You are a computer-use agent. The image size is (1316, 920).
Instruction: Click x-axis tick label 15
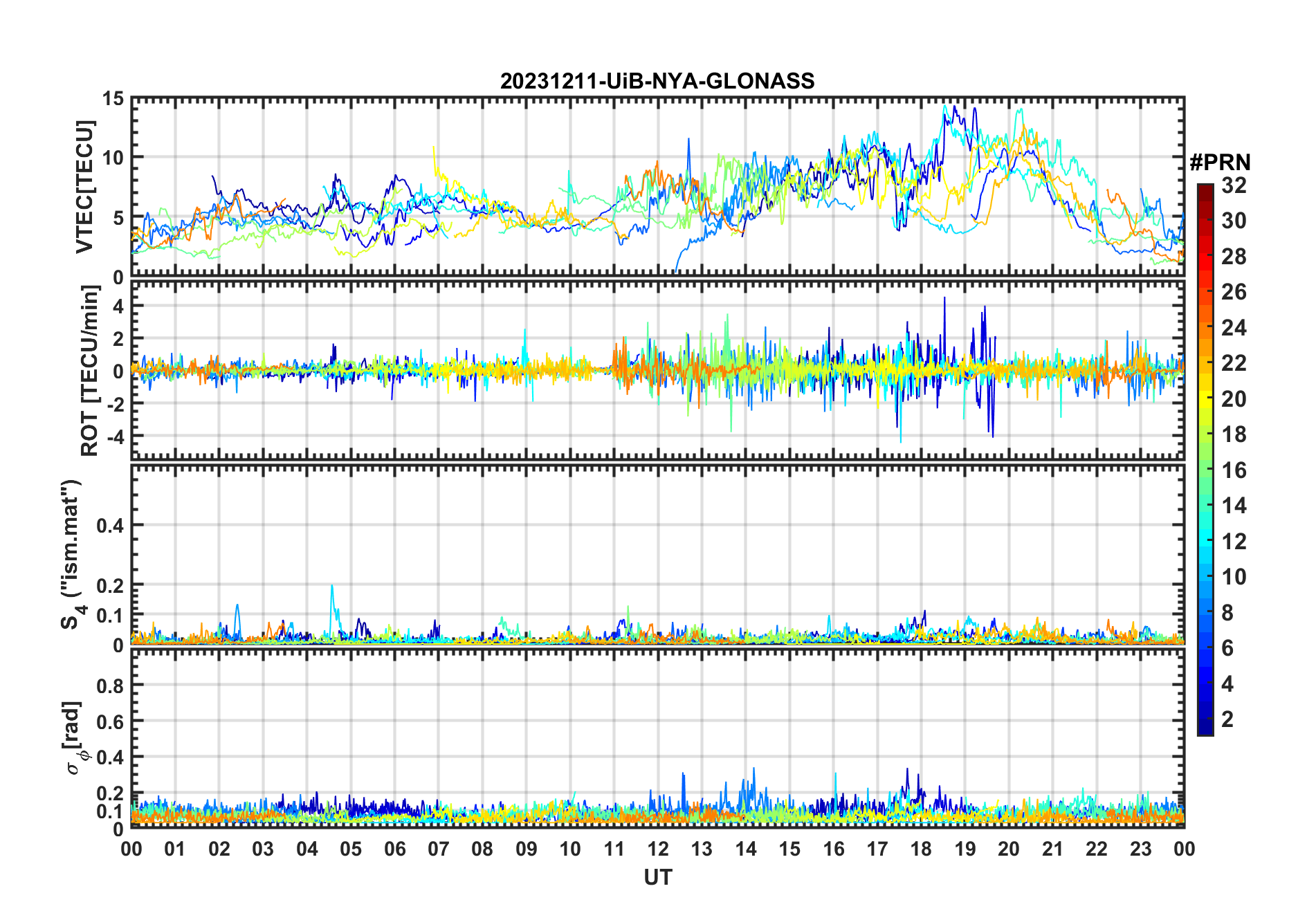(789, 849)
